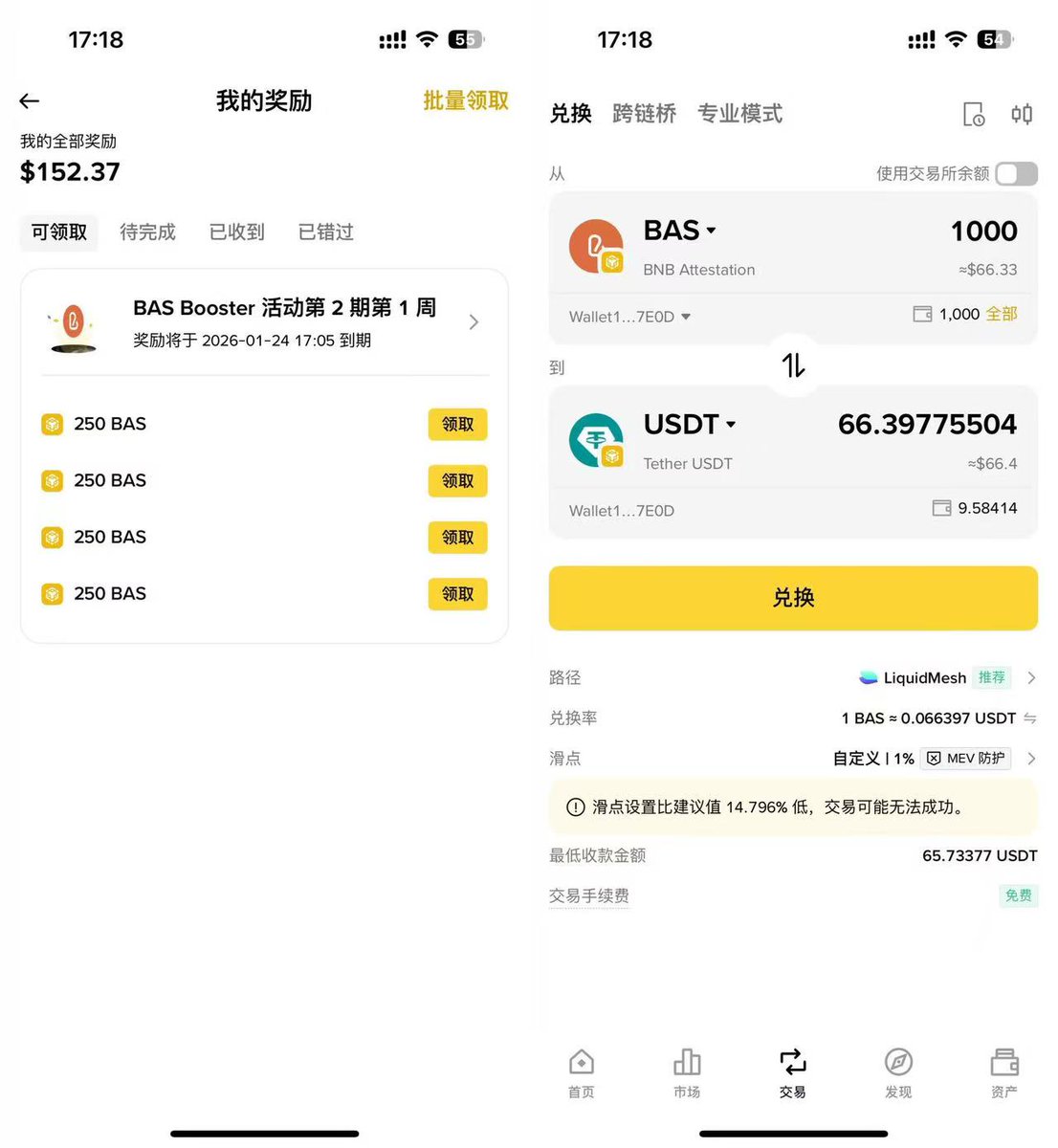The image size is (1058, 1148).
Task: Switch to the 跨链桥 tab
Action: point(644,114)
